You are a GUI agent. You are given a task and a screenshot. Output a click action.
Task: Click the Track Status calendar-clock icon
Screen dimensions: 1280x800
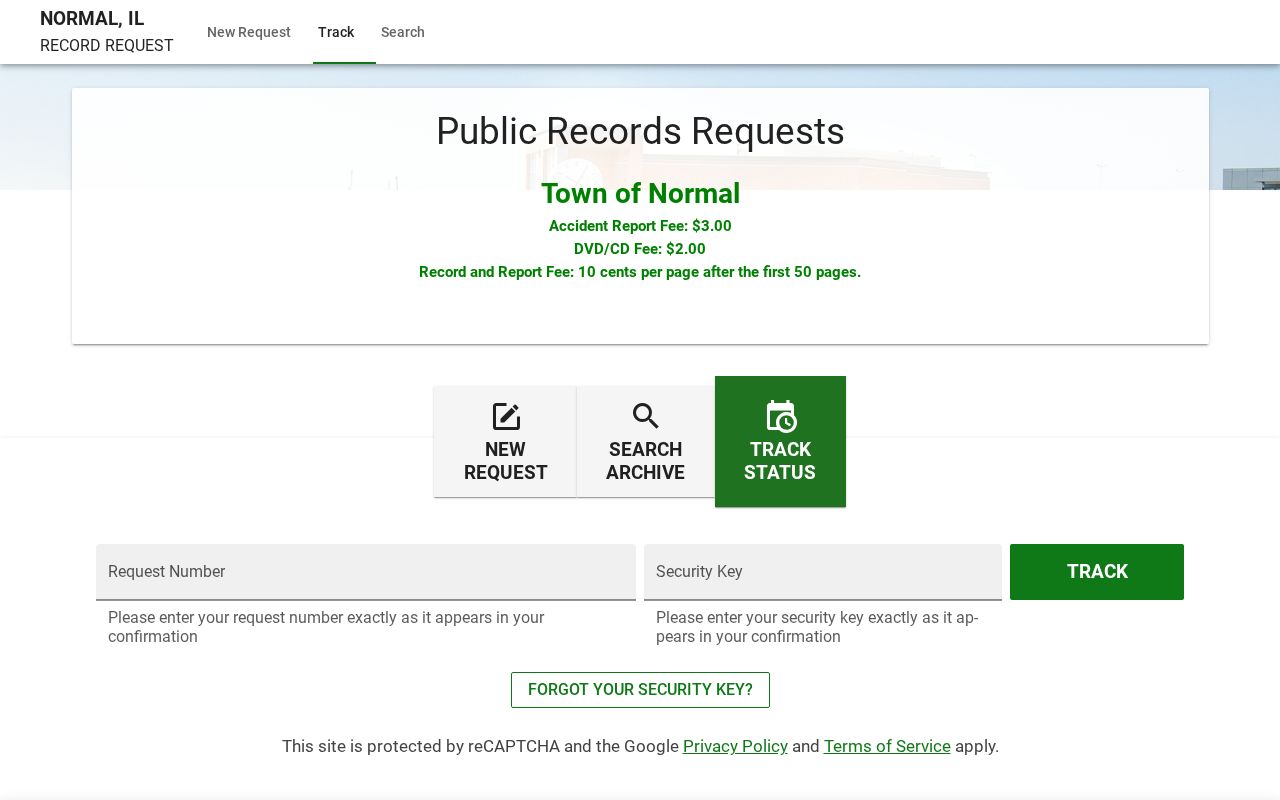click(780, 416)
